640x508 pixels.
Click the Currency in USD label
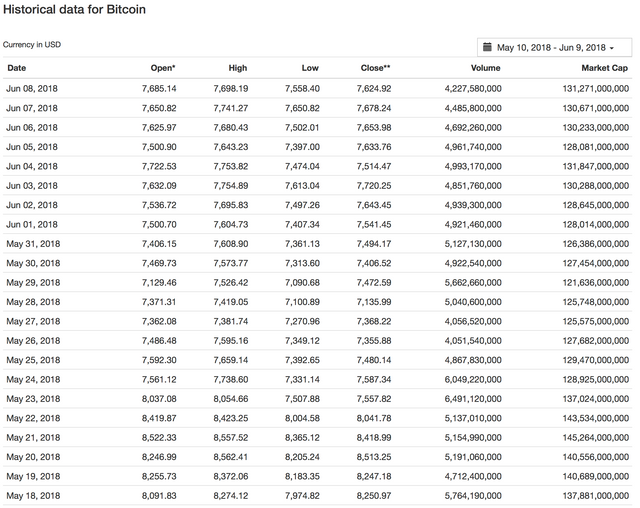click(x=34, y=45)
